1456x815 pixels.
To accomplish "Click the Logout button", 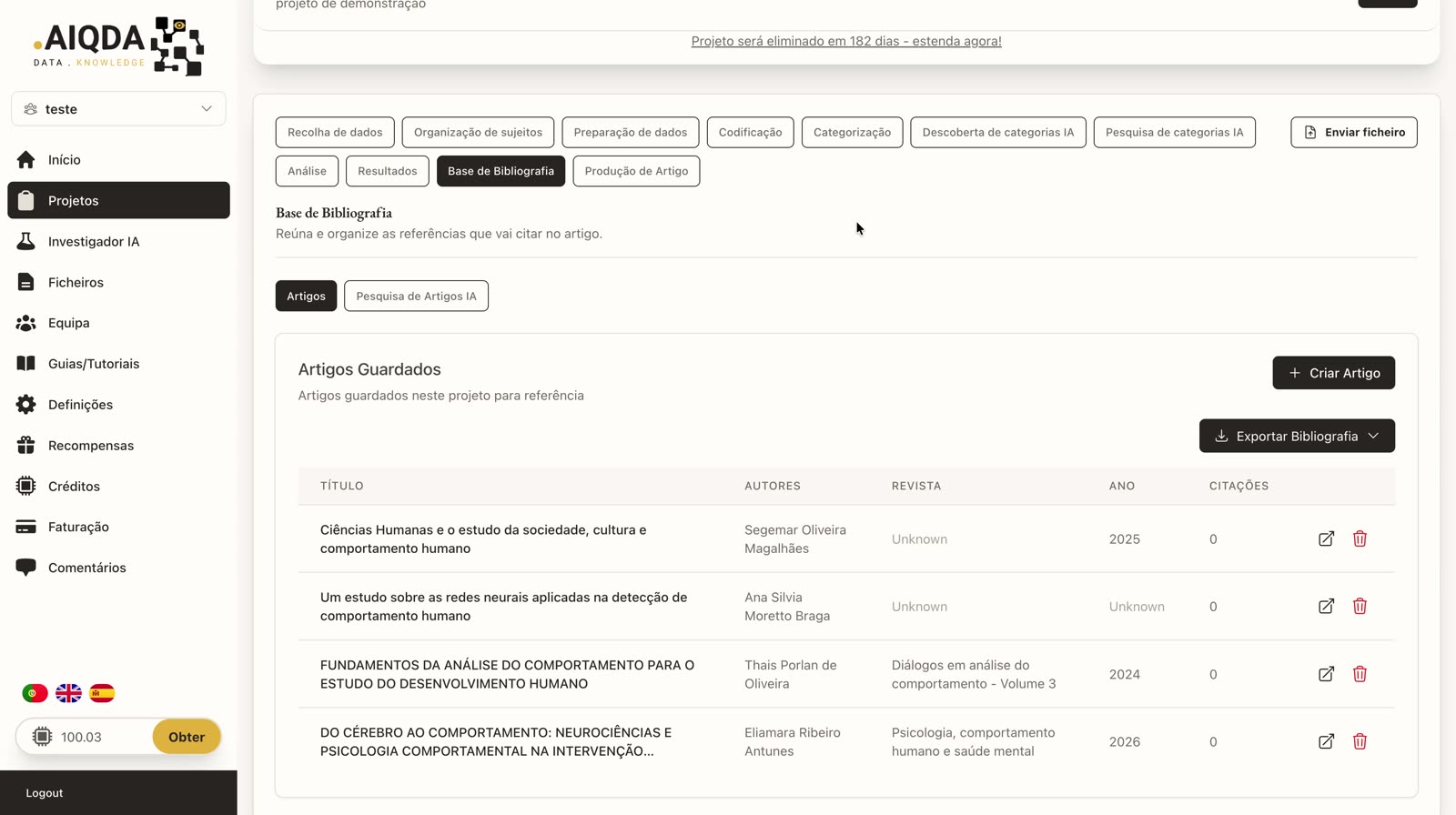I will pyautogui.click(x=45, y=793).
